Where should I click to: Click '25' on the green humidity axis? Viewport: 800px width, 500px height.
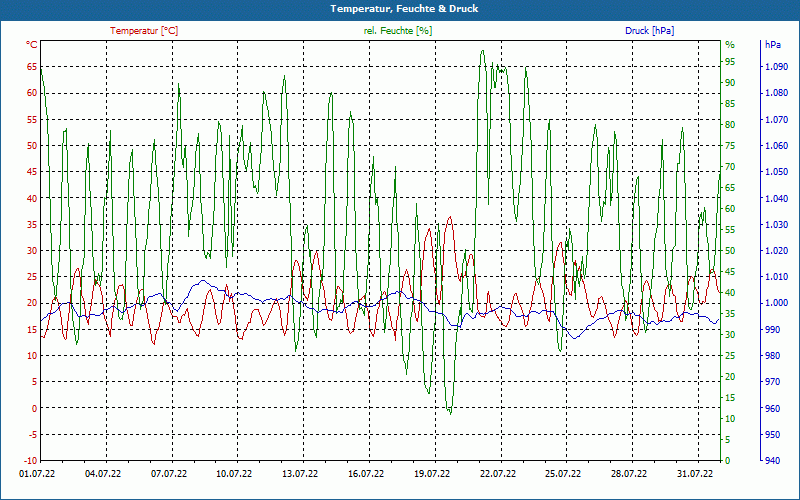click(730, 356)
